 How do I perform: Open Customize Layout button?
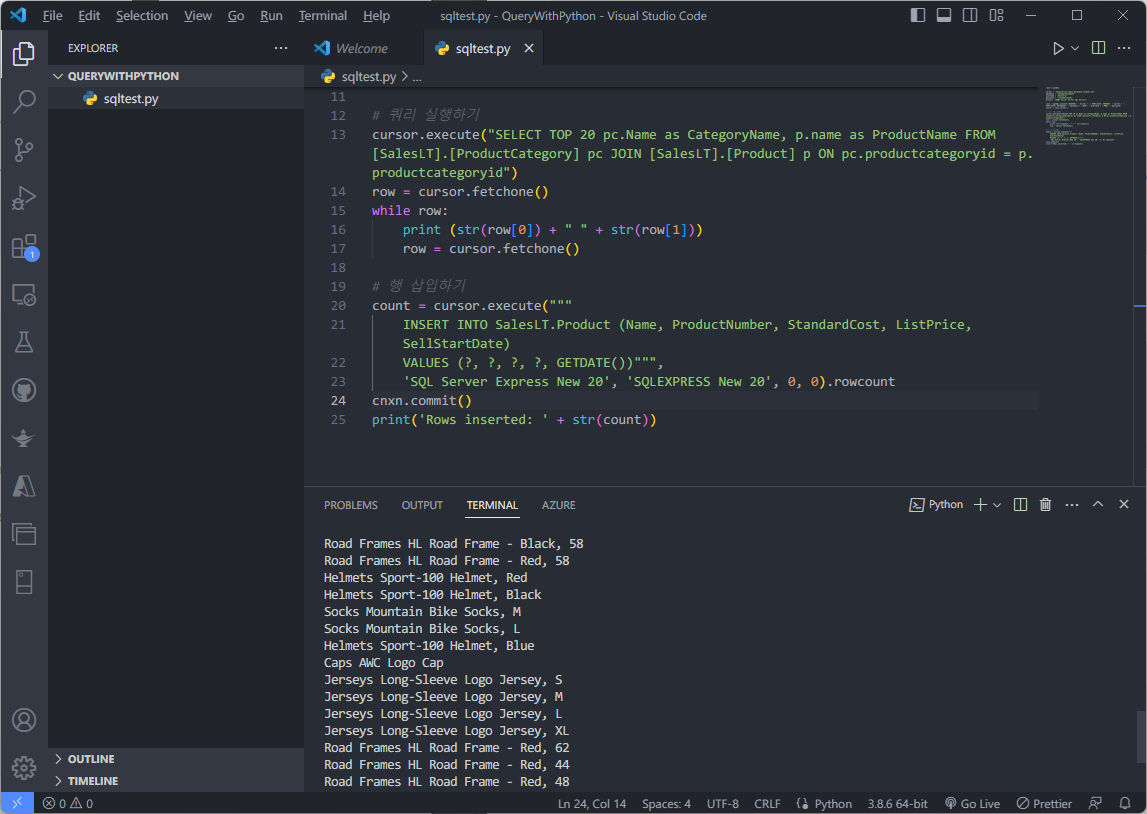click(996, 15)
